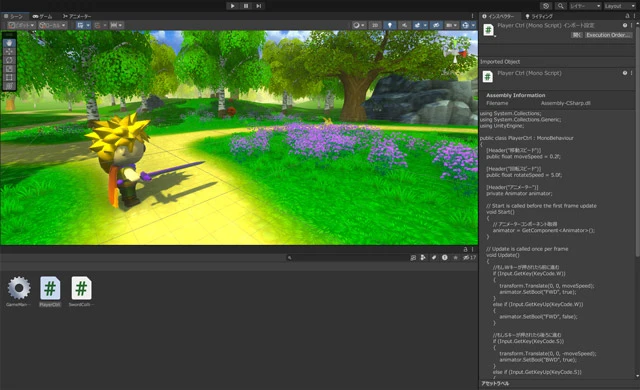640x390 pixels.
Task: Toggle 2D view mode in scene
Action: (x=375, y=25)
